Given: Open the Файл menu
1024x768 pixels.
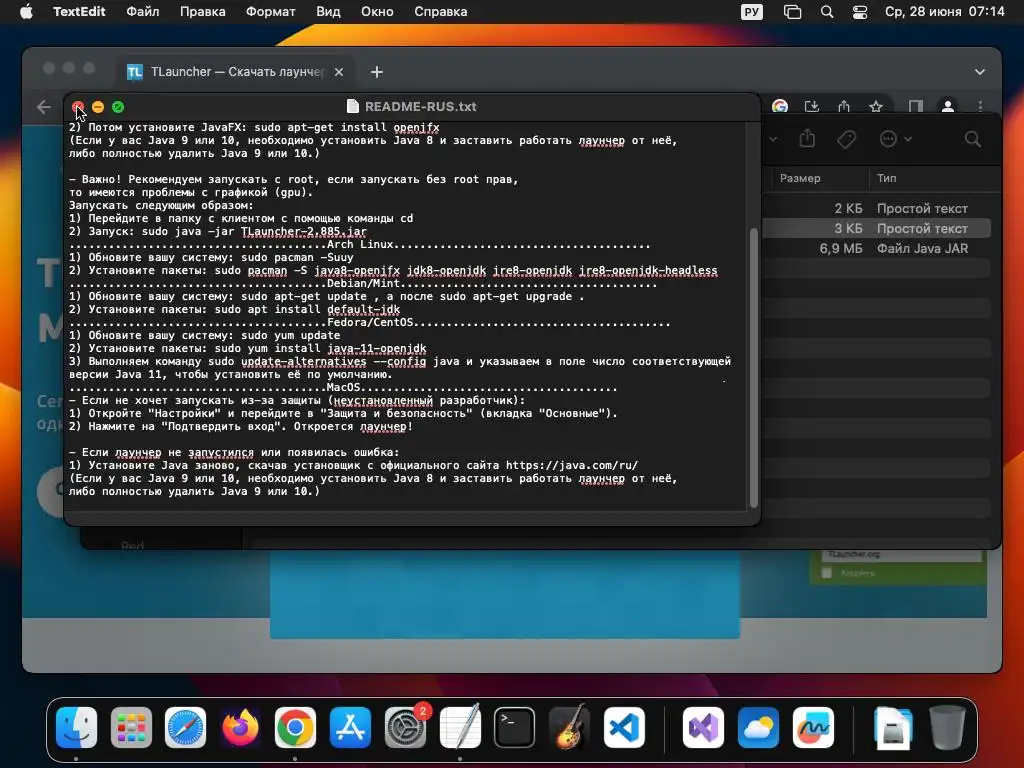Looking at the screenshot, I should pyautogui.click(x=142, y=12).
